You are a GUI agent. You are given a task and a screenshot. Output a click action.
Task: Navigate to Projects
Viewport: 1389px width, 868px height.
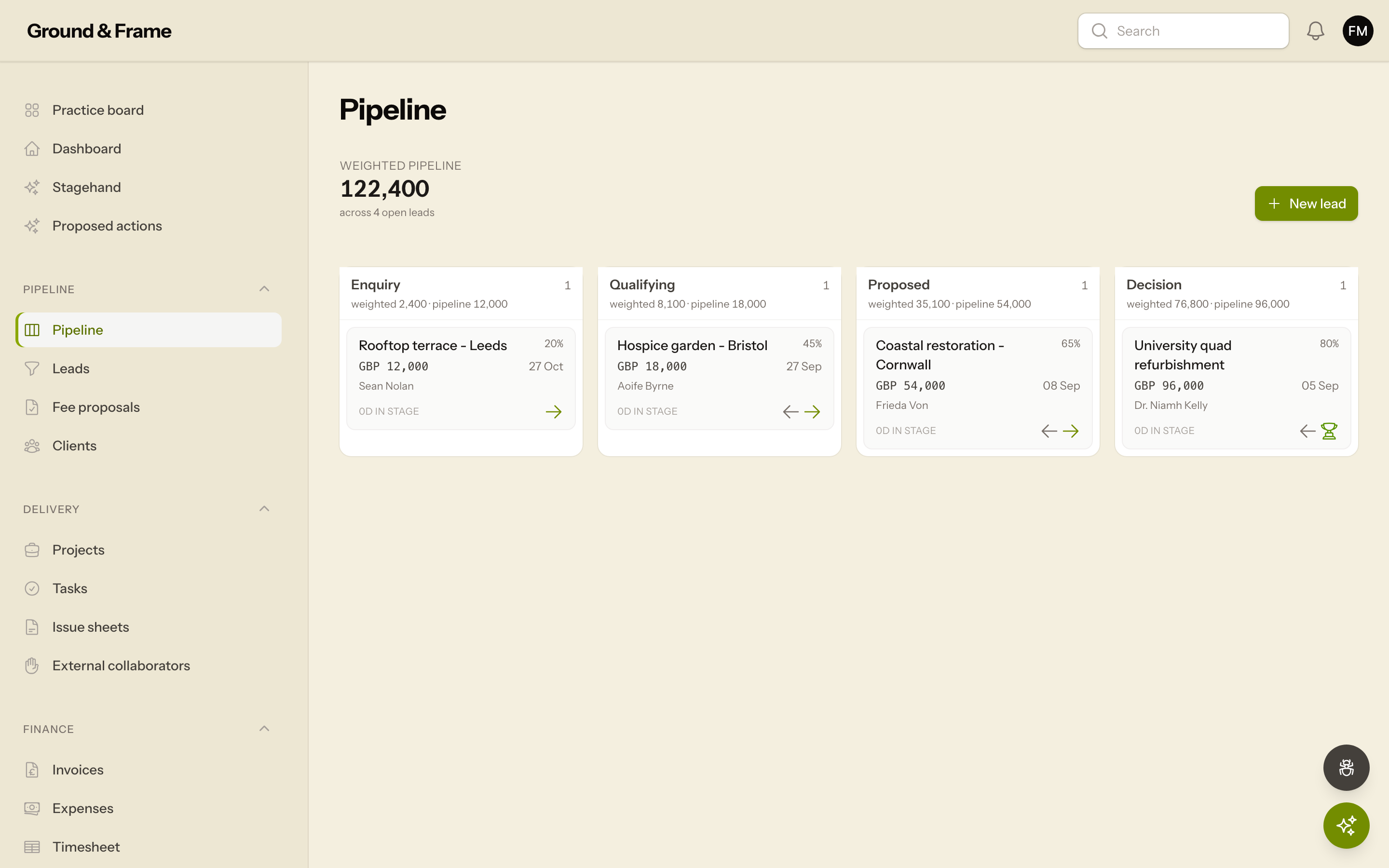149,550
